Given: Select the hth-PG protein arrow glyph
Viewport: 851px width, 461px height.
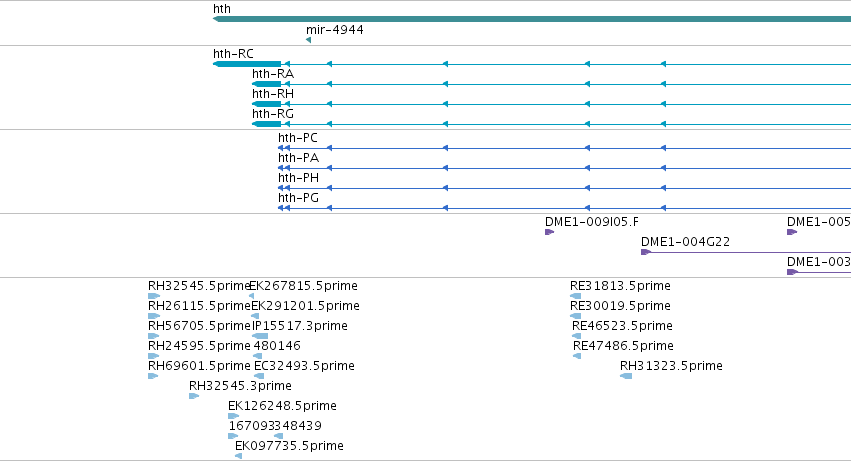Looking at the screenshot, I should click(284, 209).
